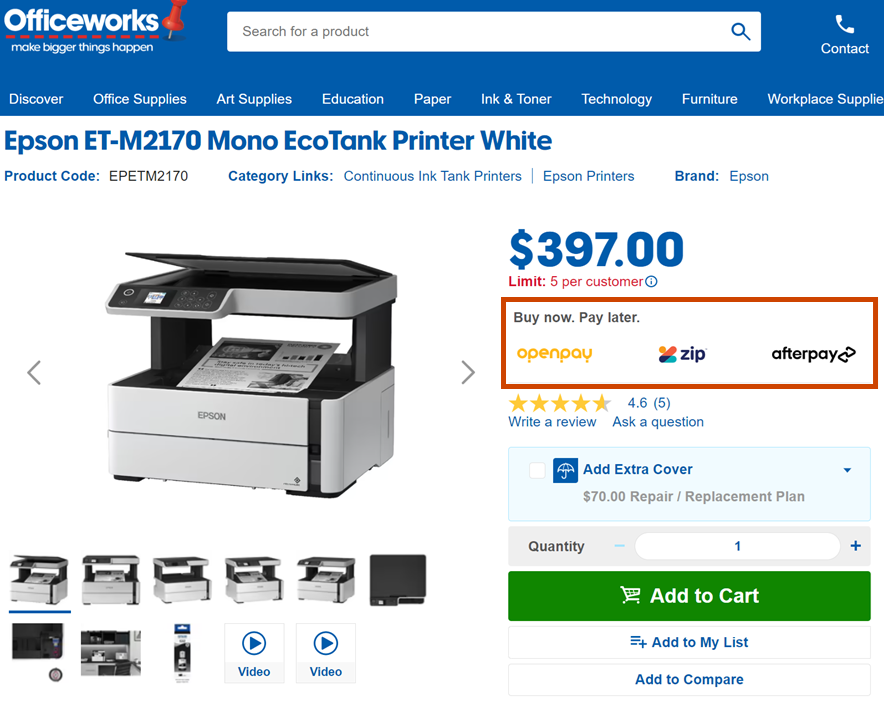Click the Add to Cart button

pos(689,596)
